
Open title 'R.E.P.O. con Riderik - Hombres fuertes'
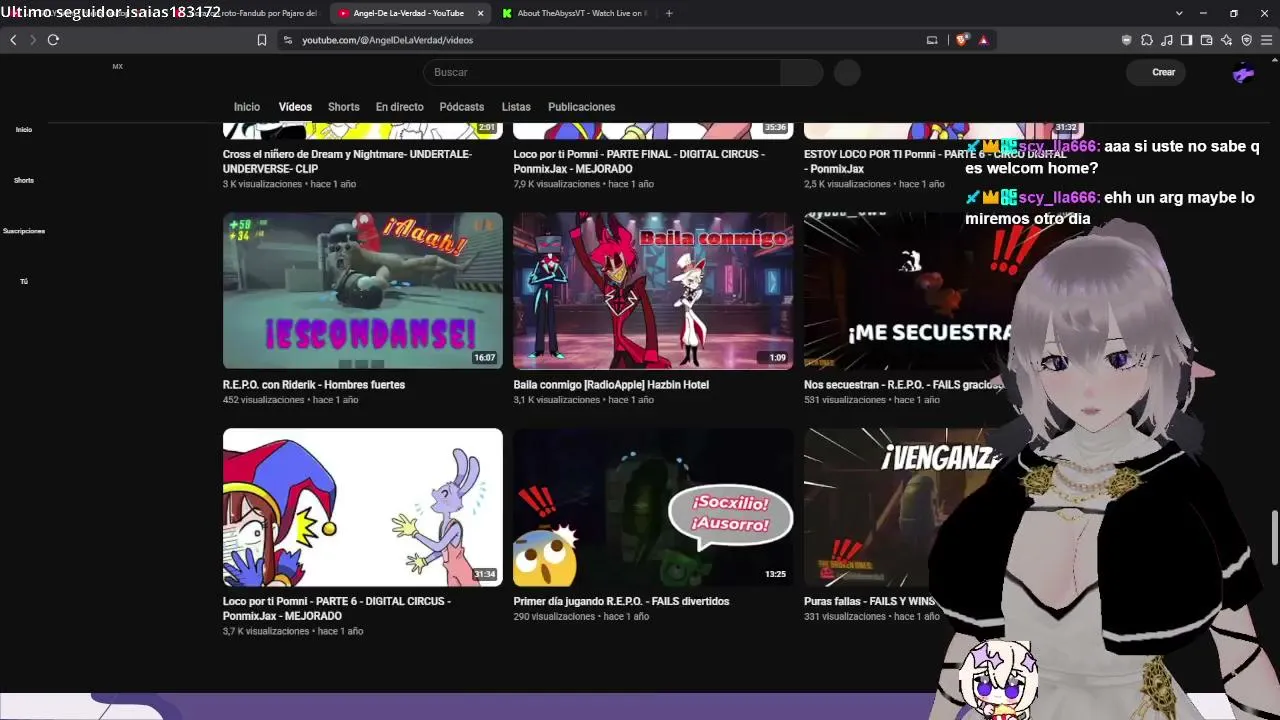click(314, 385)
